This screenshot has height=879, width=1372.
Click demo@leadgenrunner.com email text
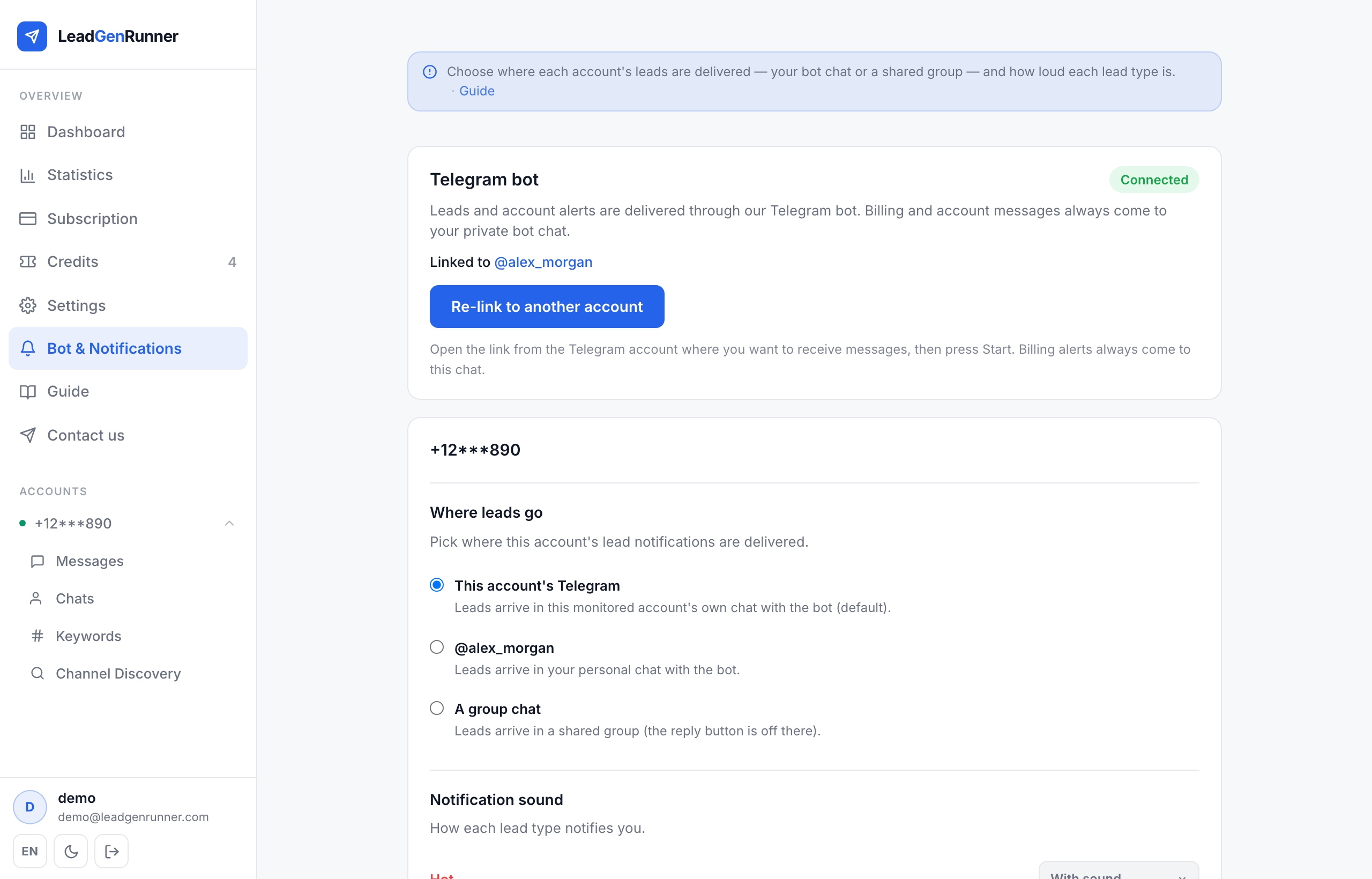pos(133,817)
